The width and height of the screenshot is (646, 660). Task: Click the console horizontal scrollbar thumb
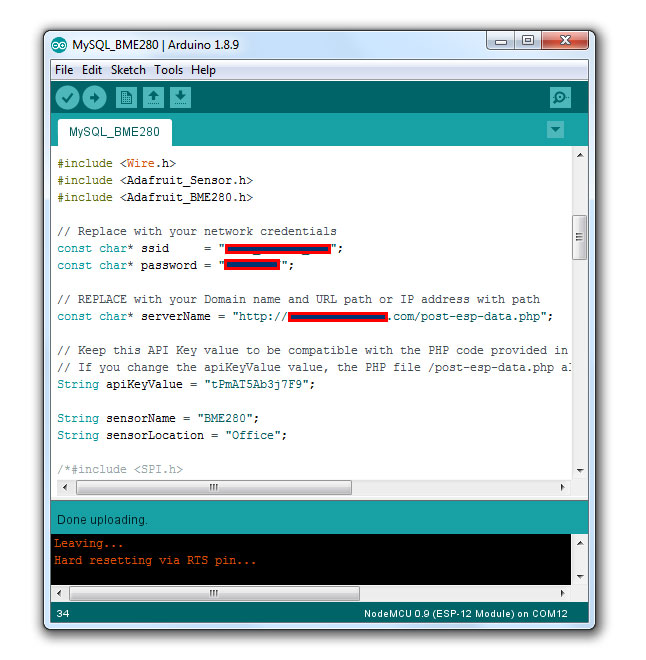[214, 593]
